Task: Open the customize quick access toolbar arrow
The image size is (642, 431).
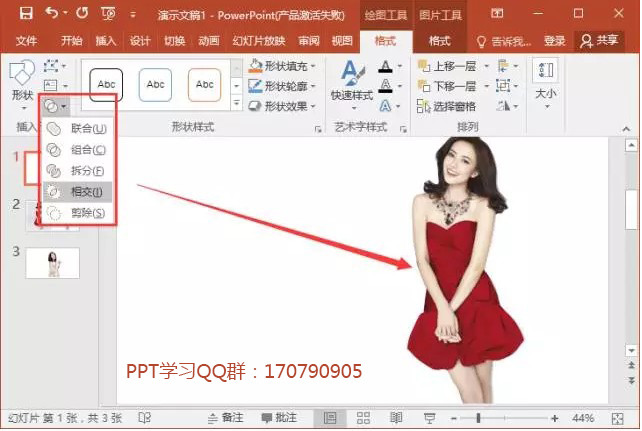Action: (x=133, y=15)
